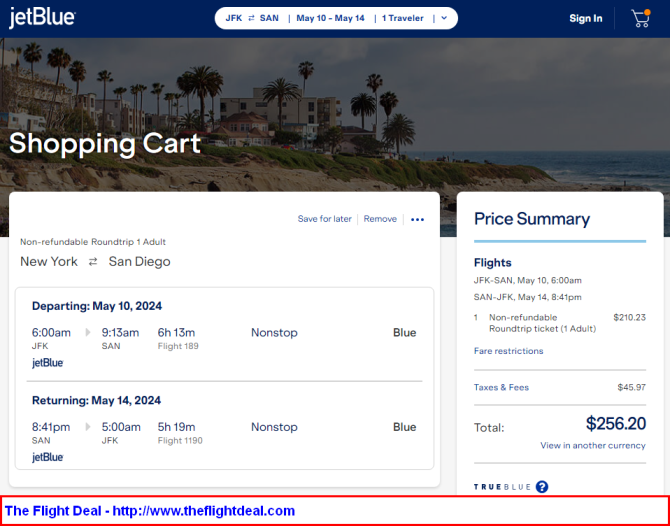The height and width of the screenshot is (526, 670).
Task: Click the Flights heading in Price Summary
Action: click(493, 262)
